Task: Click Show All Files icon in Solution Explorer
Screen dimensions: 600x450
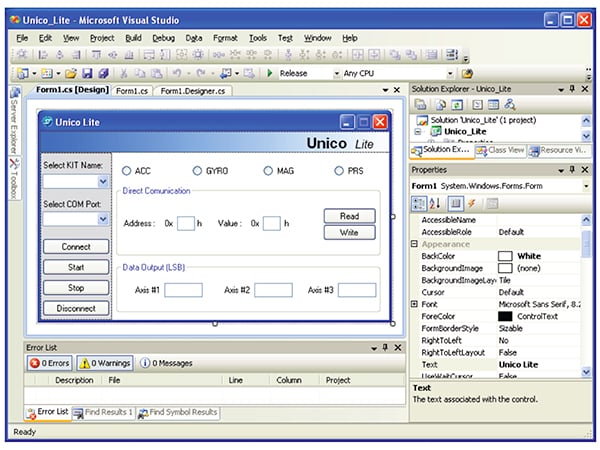Action: click(441, 104)
